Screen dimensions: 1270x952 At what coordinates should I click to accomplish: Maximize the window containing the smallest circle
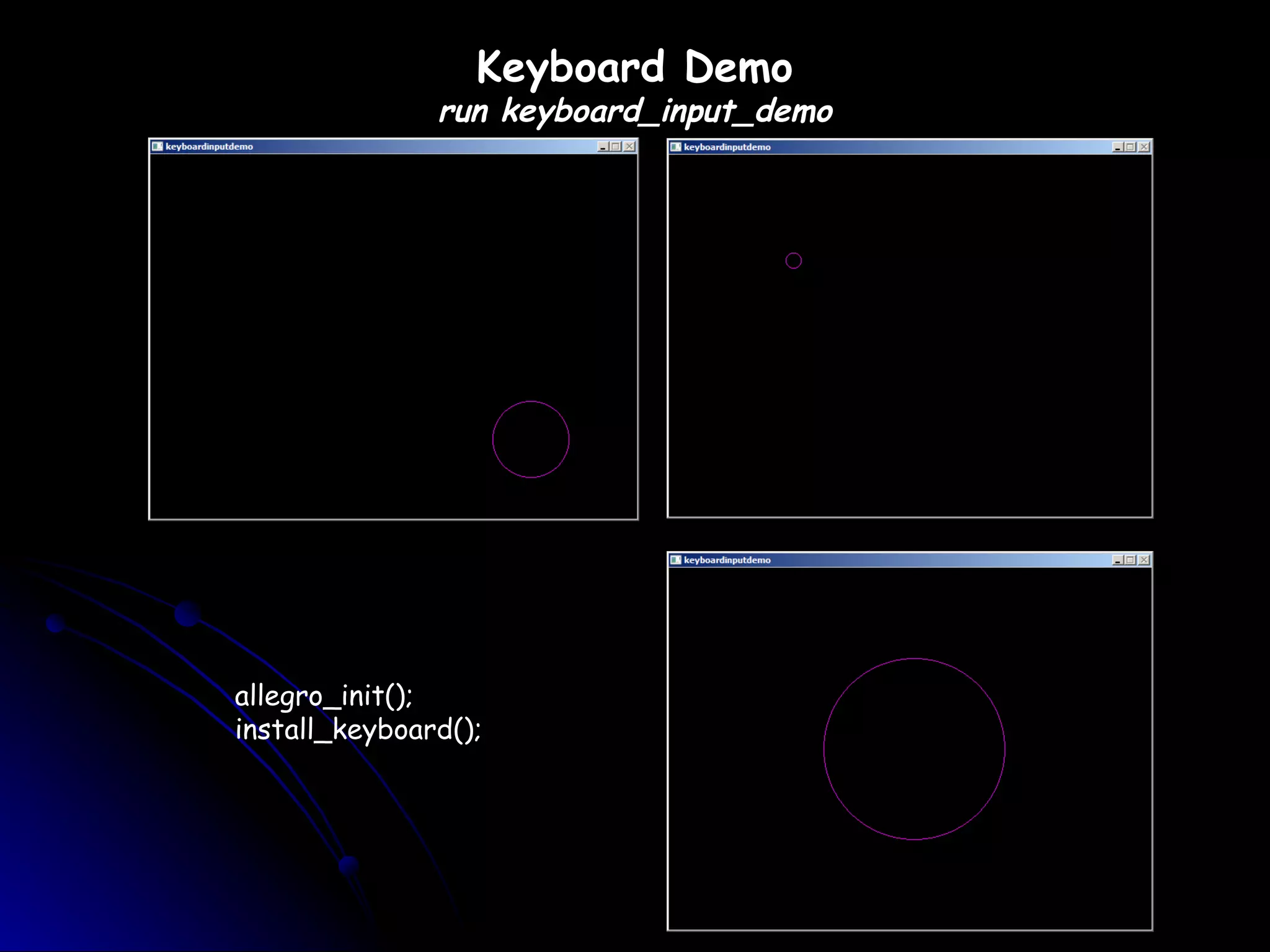click(x=1130, y=147)
